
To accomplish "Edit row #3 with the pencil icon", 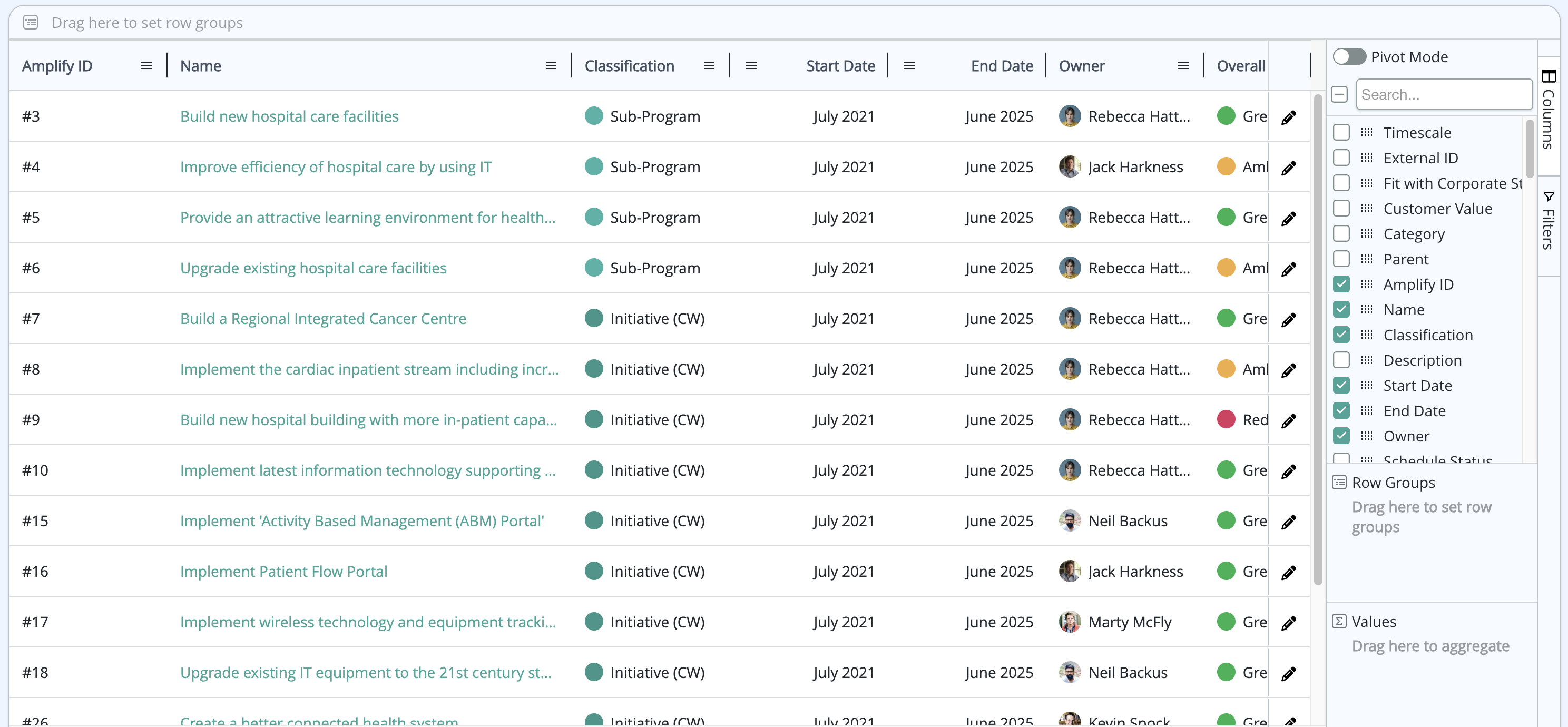I will point(1288,117).
